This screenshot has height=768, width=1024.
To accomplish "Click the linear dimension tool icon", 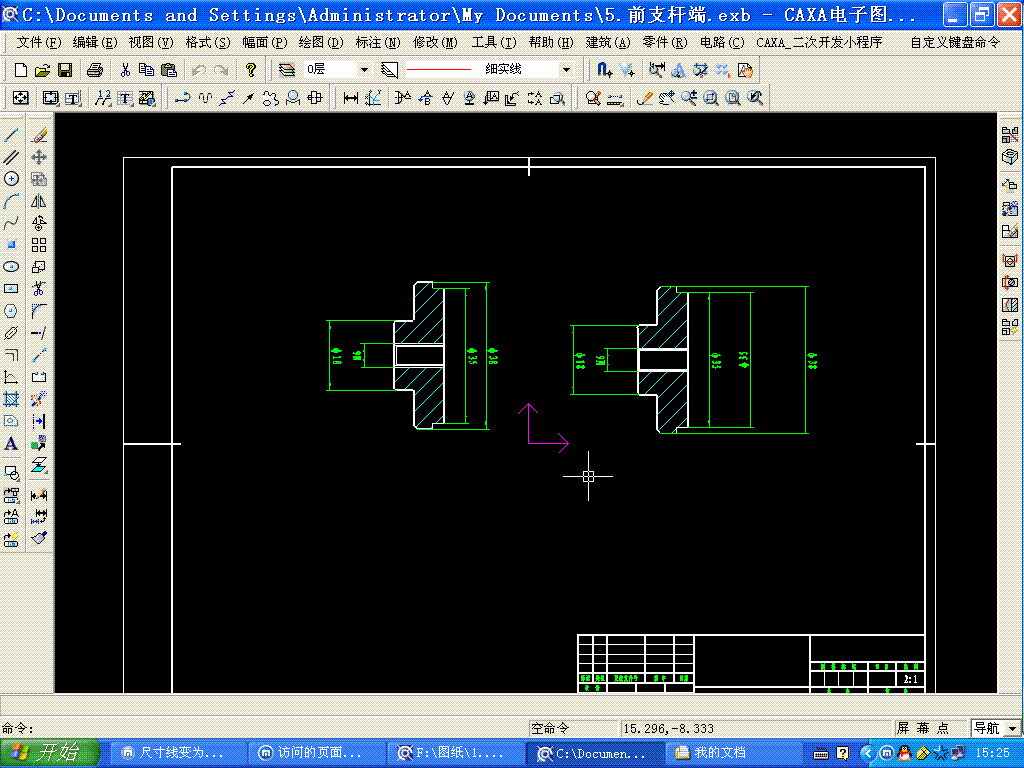I will tap(351, 98).
